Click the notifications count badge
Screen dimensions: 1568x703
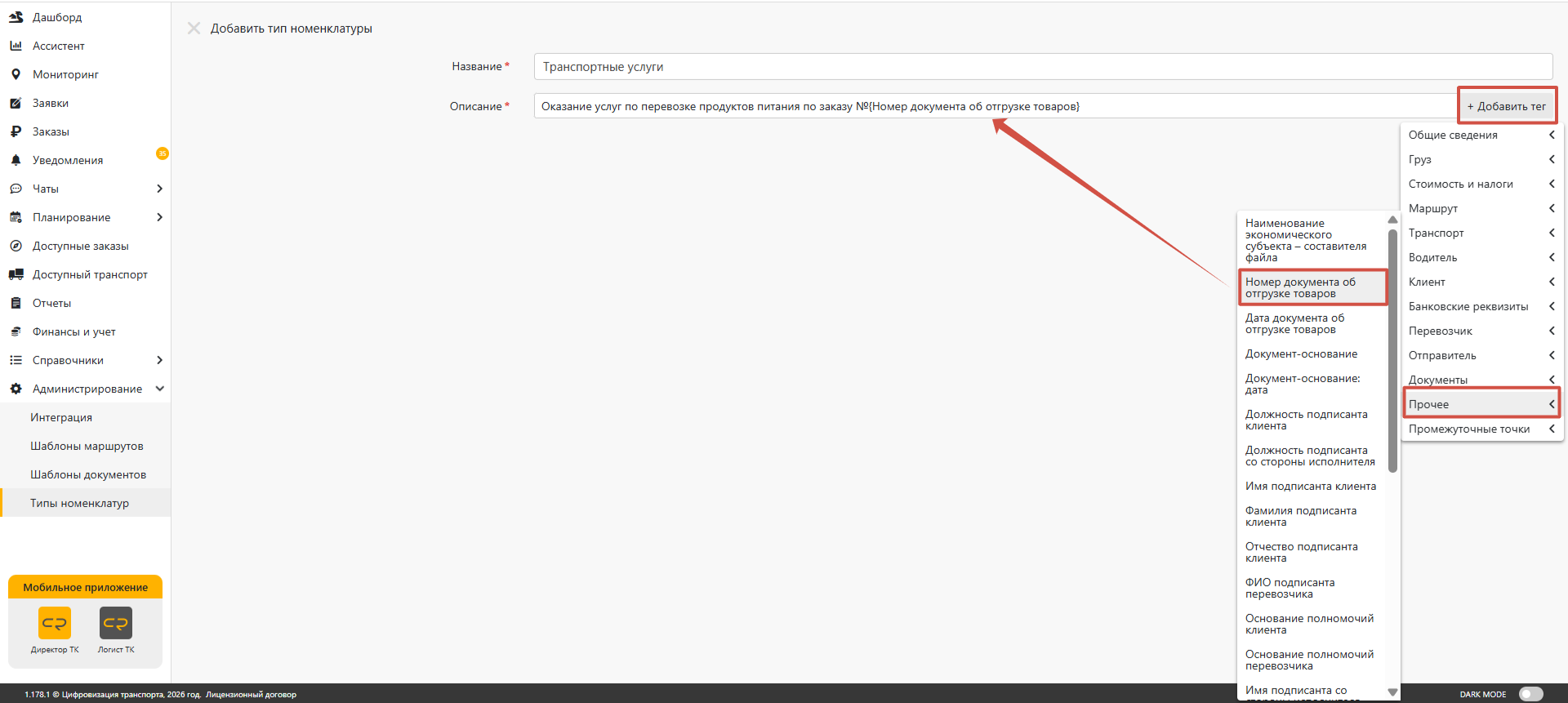point(163,154)
